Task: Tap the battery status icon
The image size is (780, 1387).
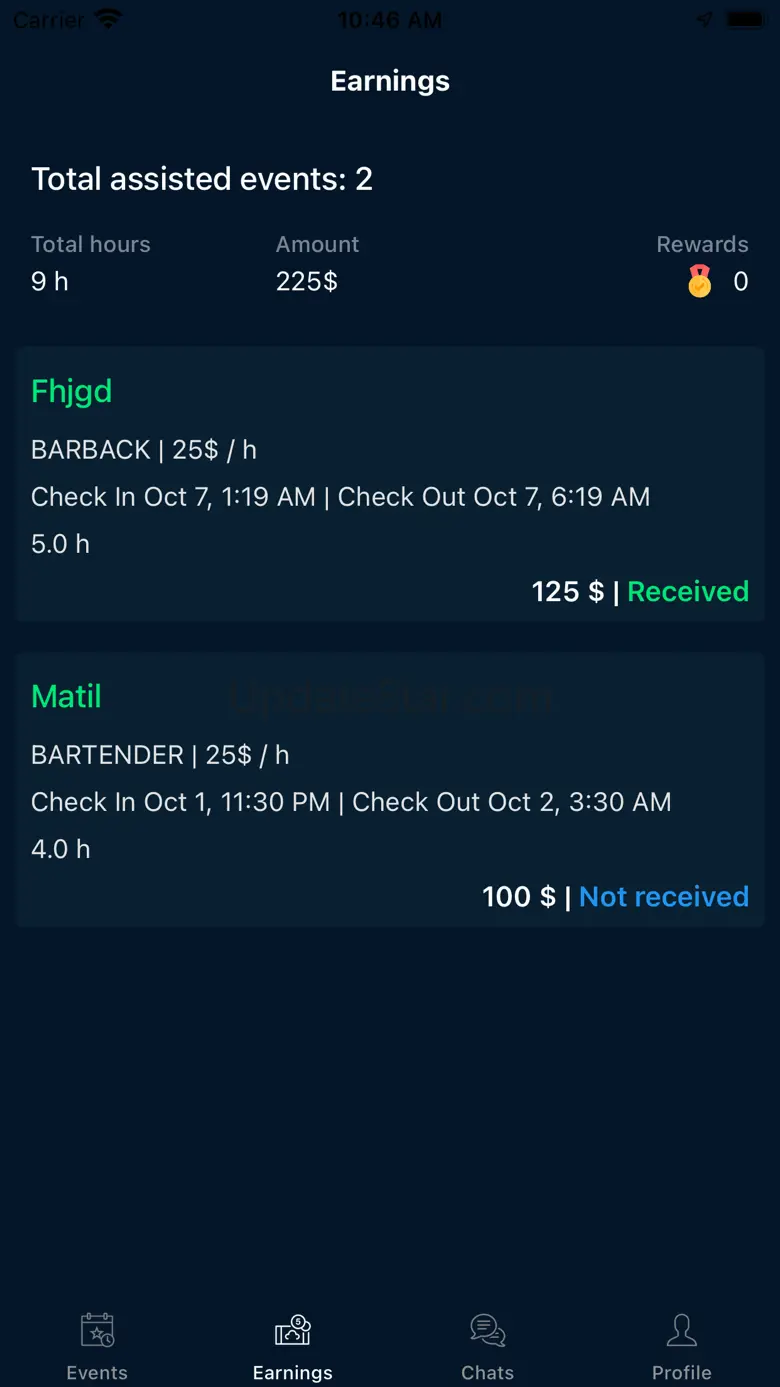Action: [745, 19]
